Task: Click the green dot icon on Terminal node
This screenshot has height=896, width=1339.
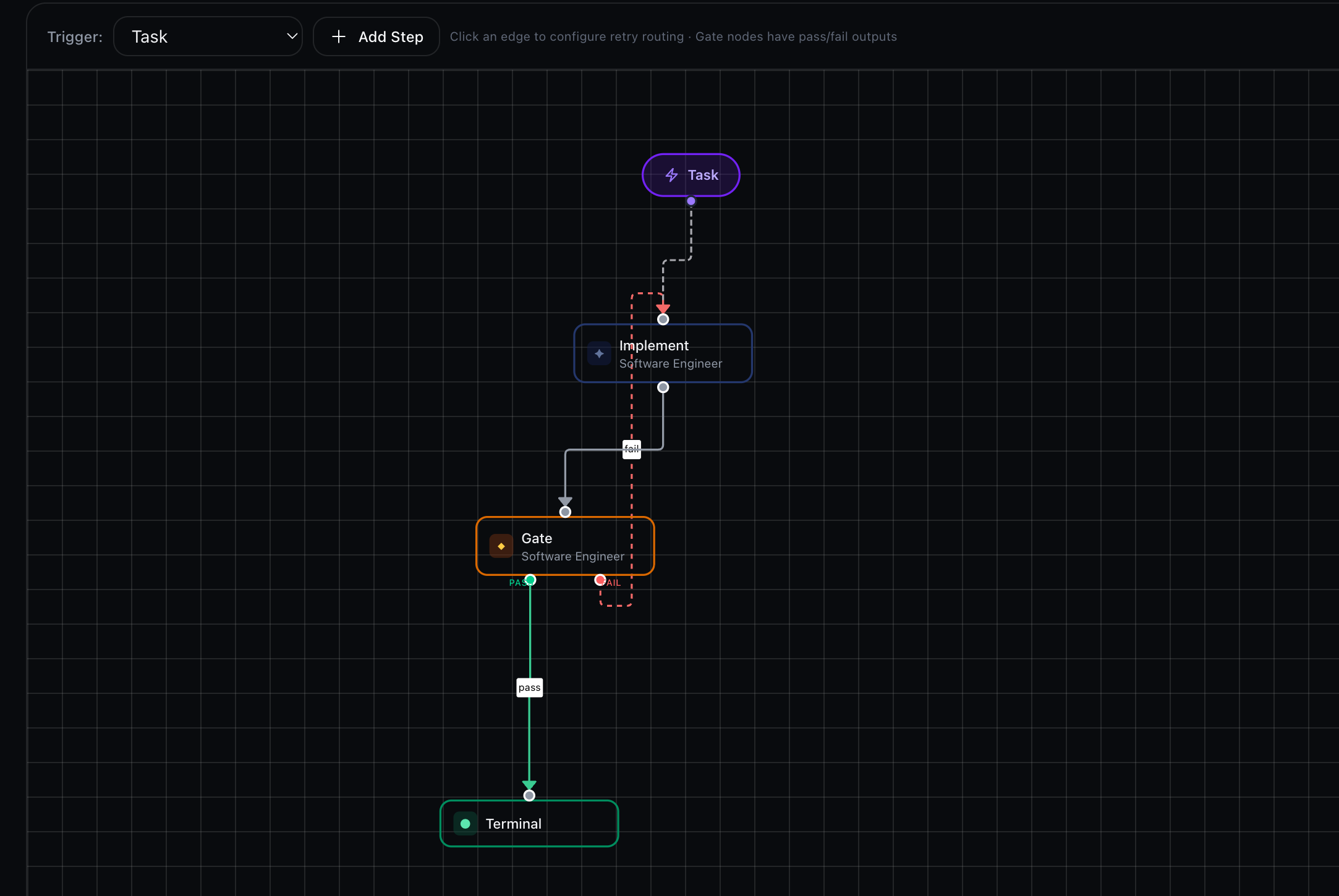Action: click(465, 824)
